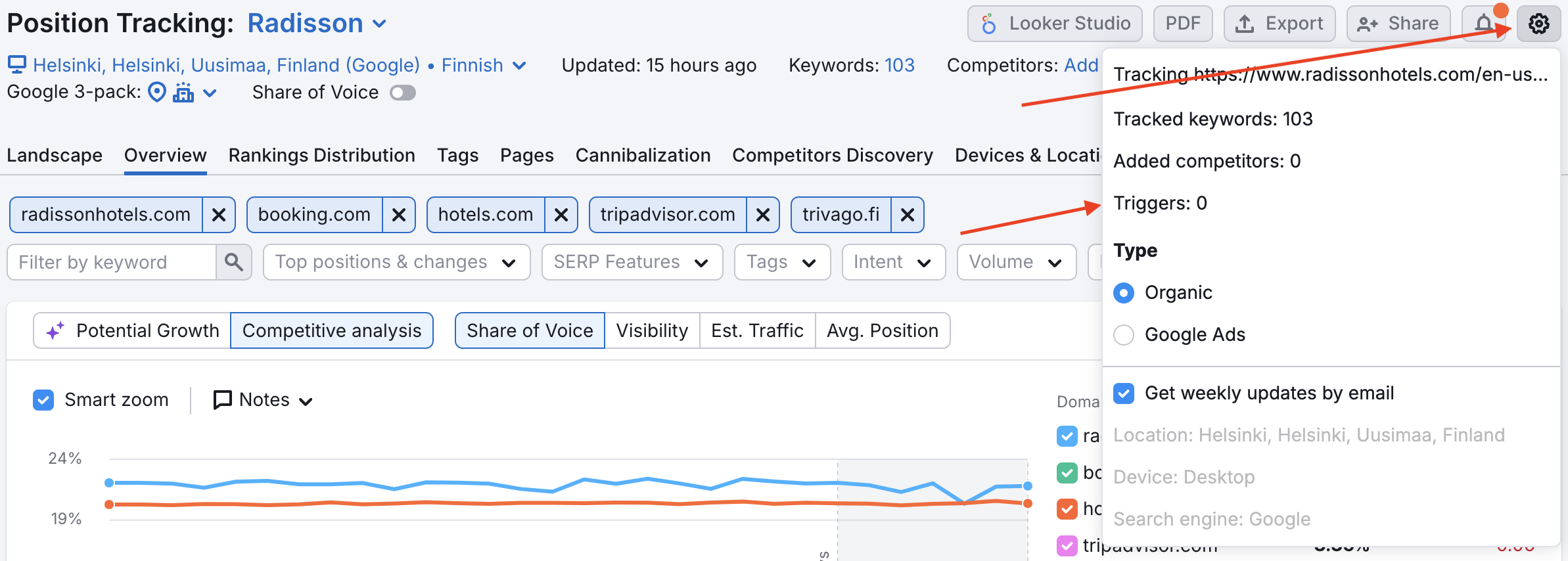1568x561 pixels.
Task: Click the Share button
Action: pos(1397,24)
